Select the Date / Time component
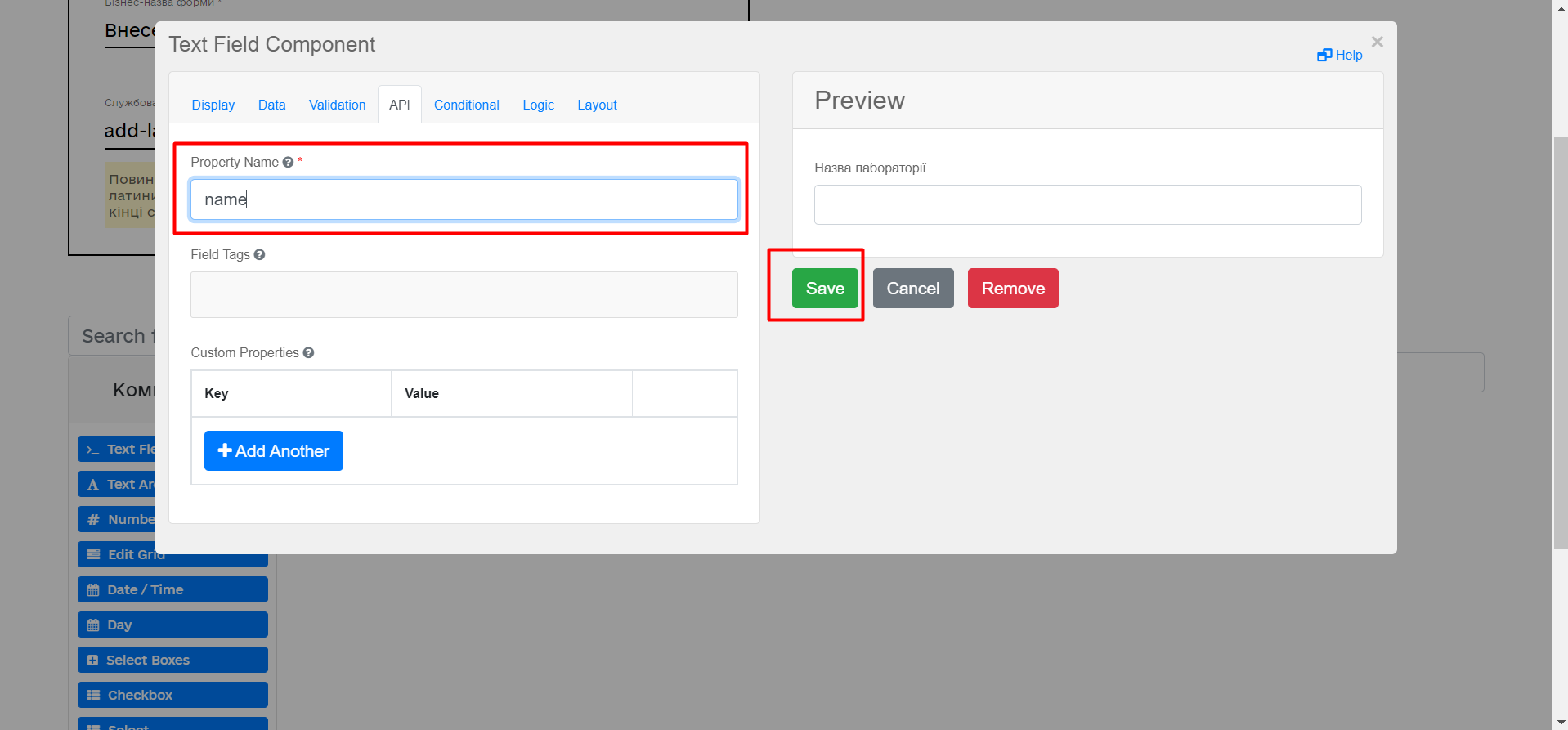Screen dimensions: 1568x730 pos(172,589)
